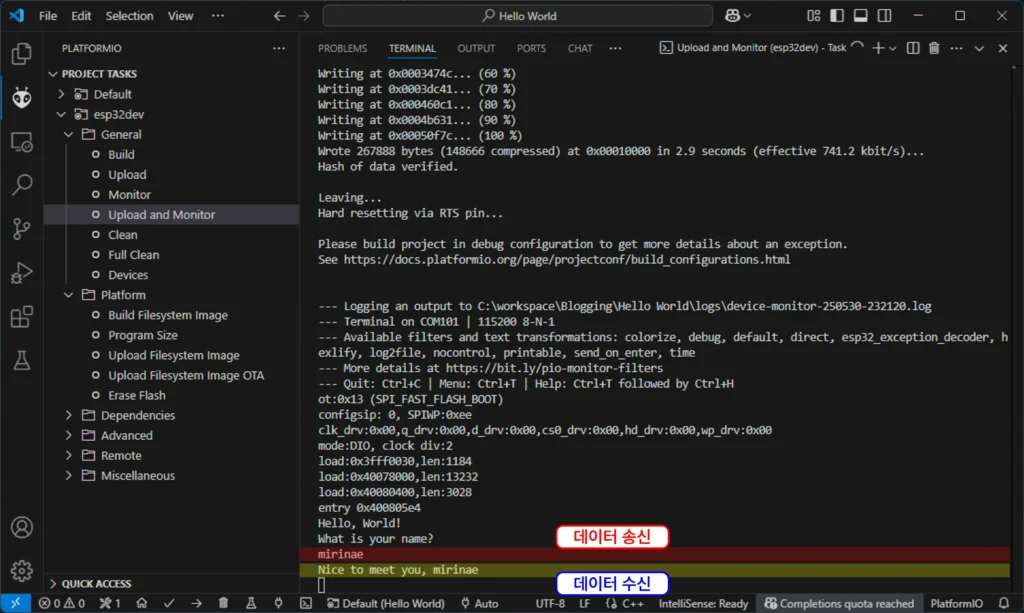
Task: Click Serial Monitor plug icon in status bar
Action: coord(278,603)
